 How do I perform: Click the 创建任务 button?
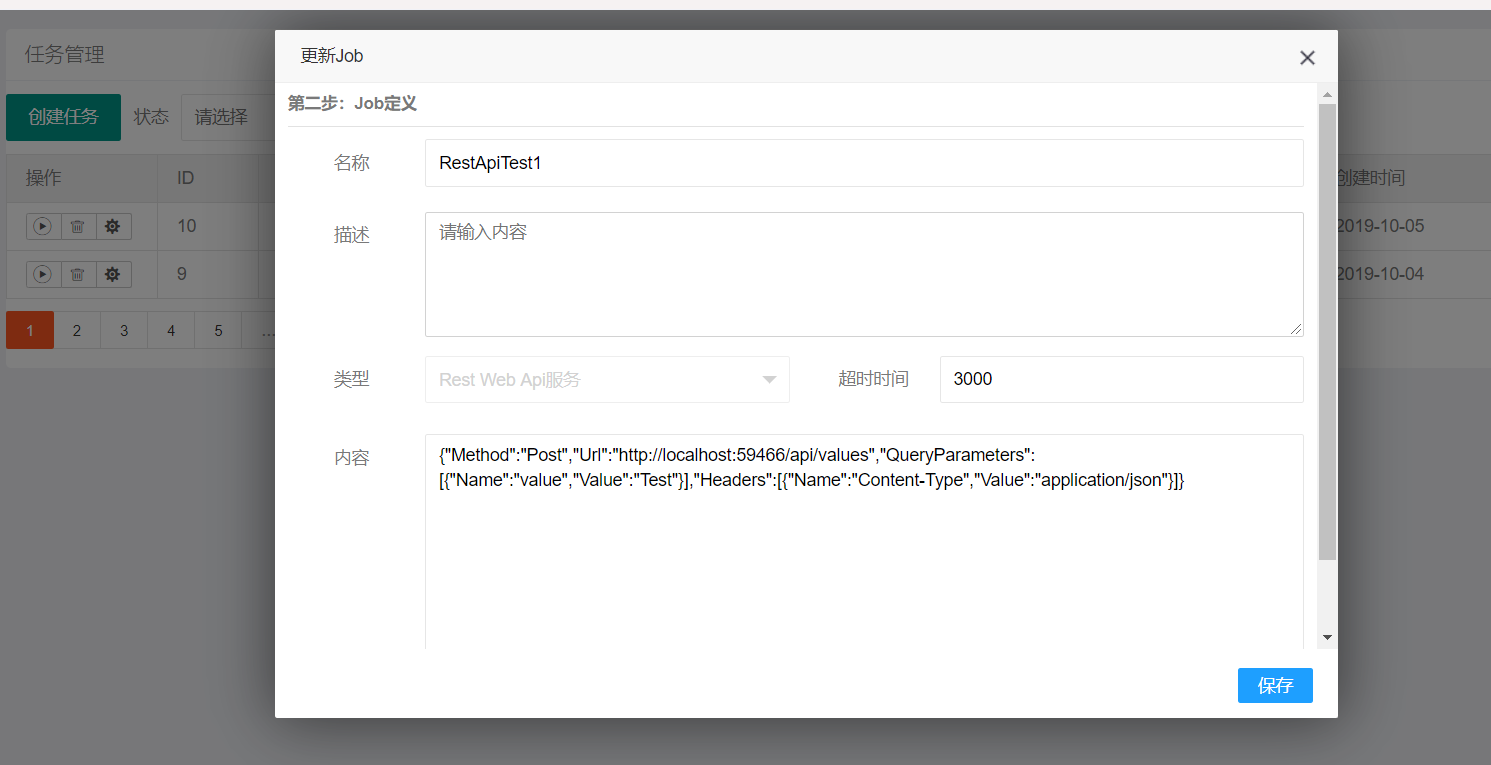pyautogui.click(x=63, y=117)
